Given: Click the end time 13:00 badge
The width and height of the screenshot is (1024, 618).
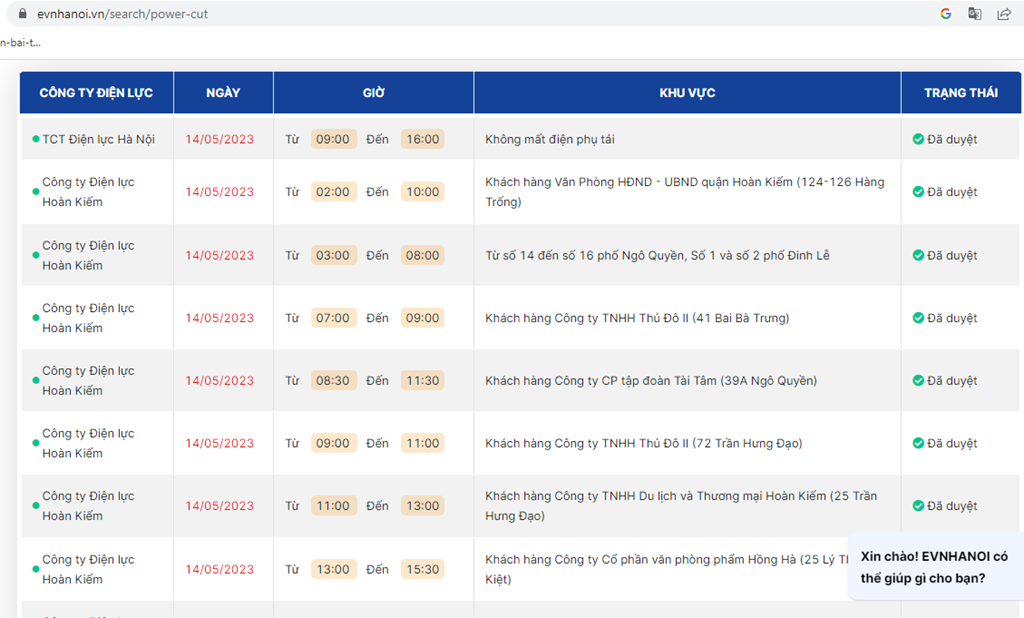Looking at the screenshot, I should (423, 506).
